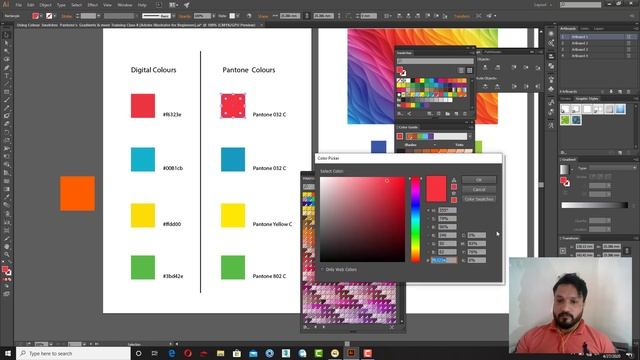This screenshot has width=640, height=360.
Task: Open the File menu
Action: (19, 5)
